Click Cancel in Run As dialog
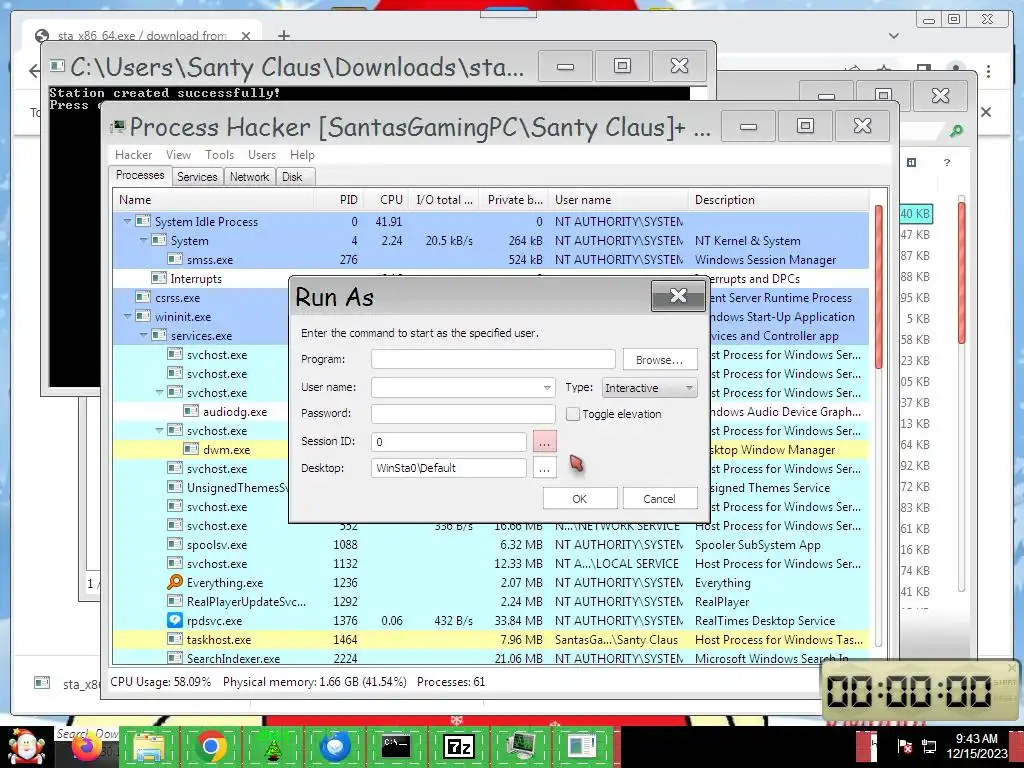This screenshot has height=768, width=1024. [660, 498]
